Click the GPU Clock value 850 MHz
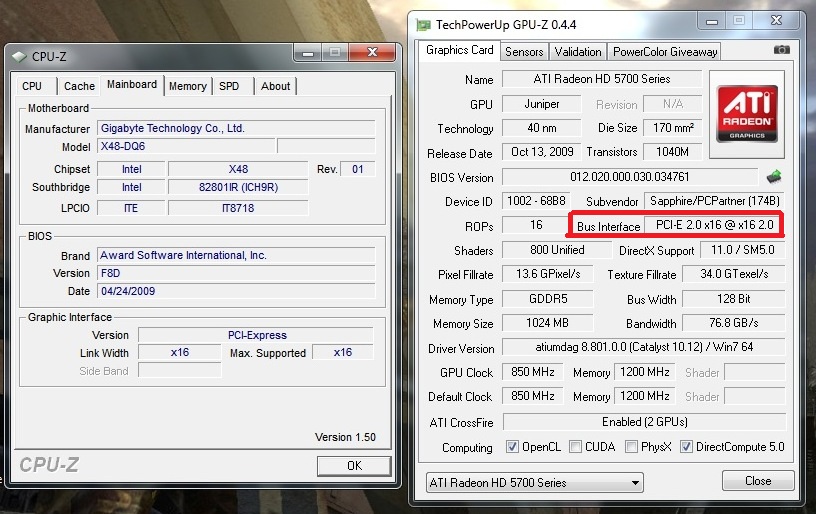The height and width of the screenshot is (514, 816). [x=532, y=371]
